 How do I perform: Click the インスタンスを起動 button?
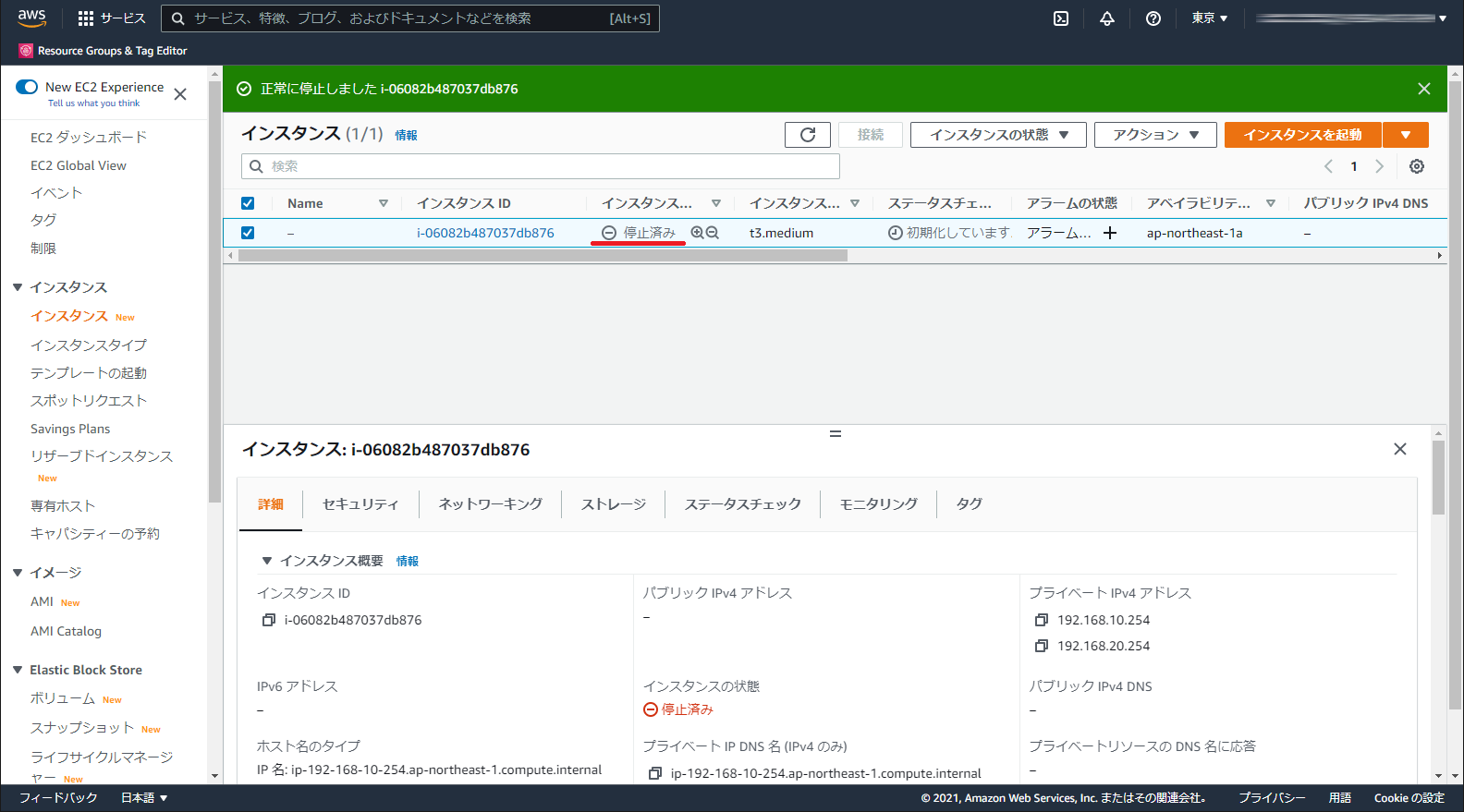tap(1302, 135)
